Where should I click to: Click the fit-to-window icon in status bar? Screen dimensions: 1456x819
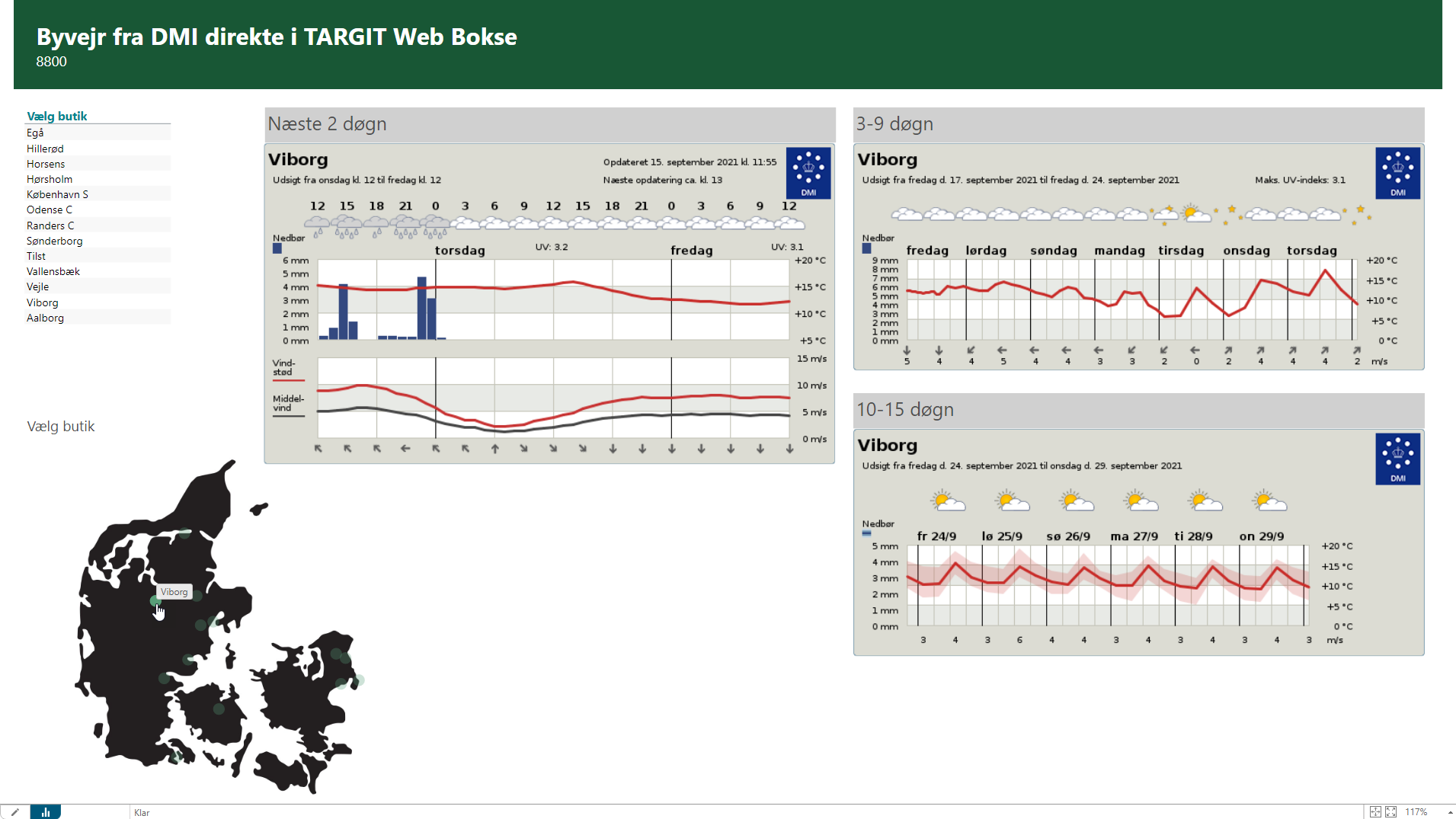1375,812
